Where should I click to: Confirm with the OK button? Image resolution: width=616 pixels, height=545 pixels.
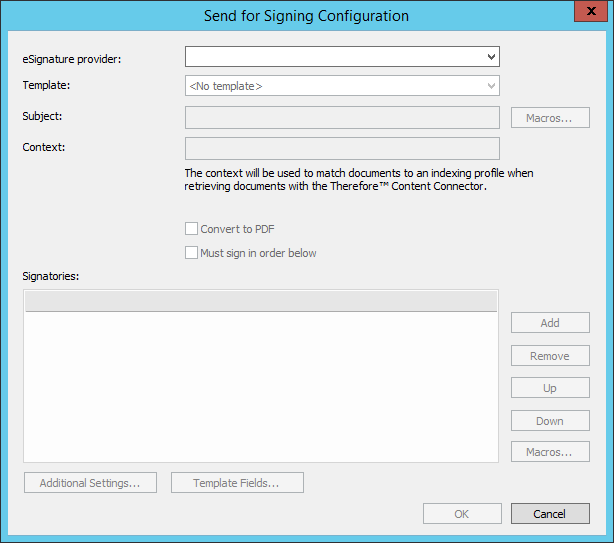[462, 514]
